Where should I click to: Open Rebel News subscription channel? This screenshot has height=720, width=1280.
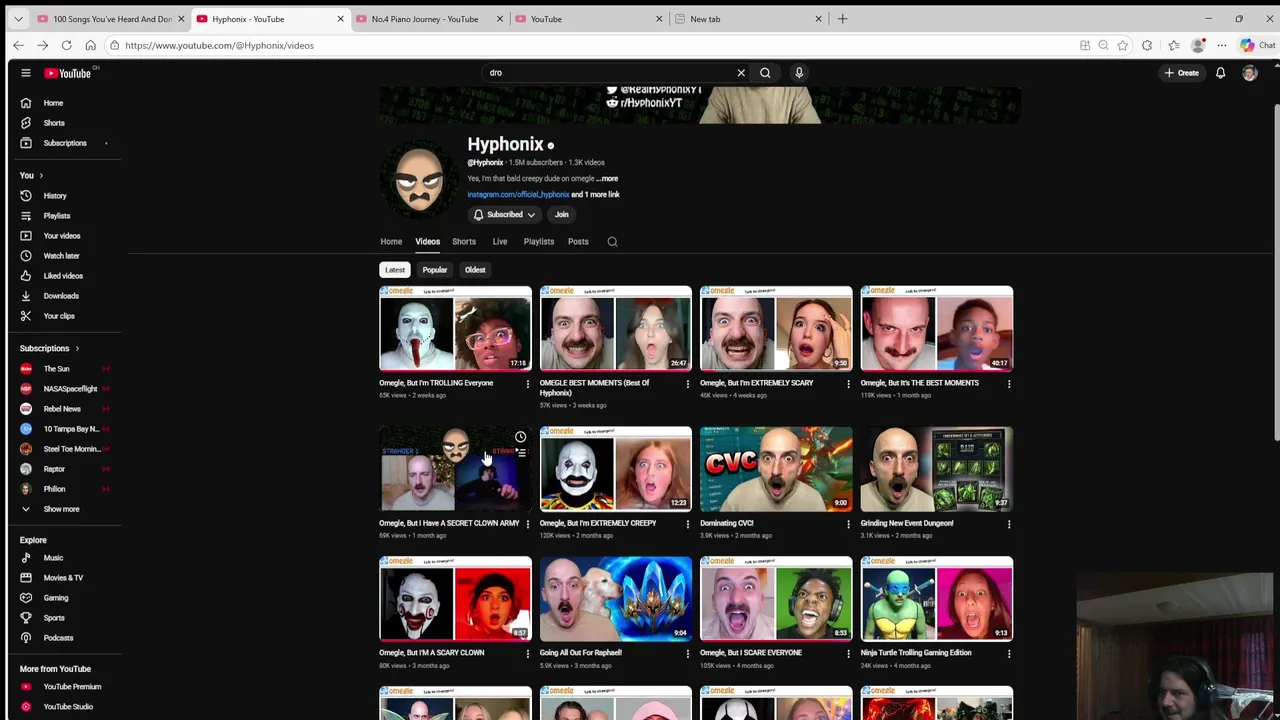coord(62,409)
